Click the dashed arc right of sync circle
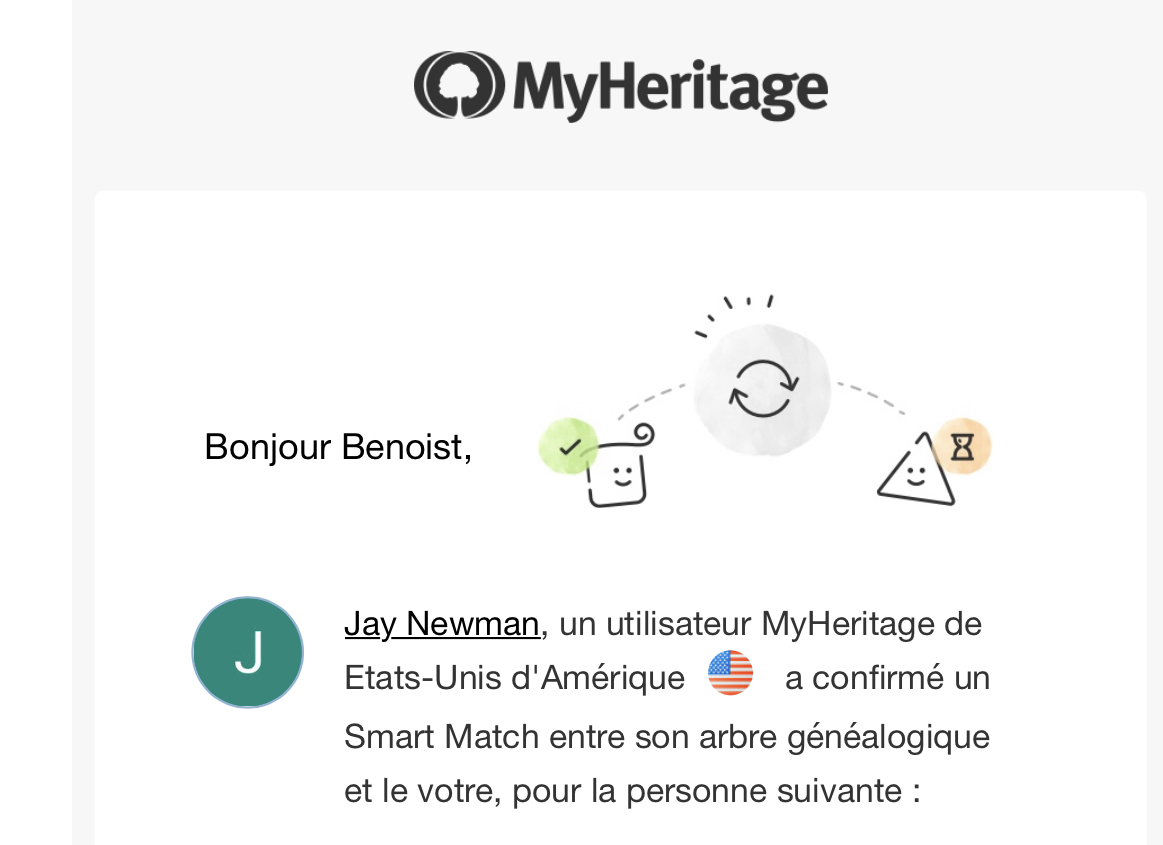The height and width of the screenshot is (845, 1163). [872, 396]
